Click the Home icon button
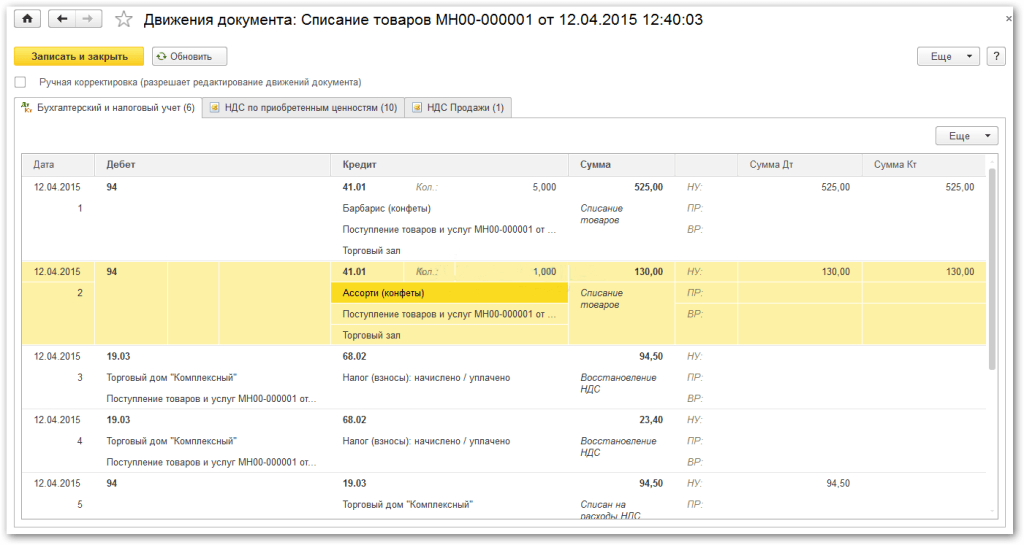 [x=26, y=19]
